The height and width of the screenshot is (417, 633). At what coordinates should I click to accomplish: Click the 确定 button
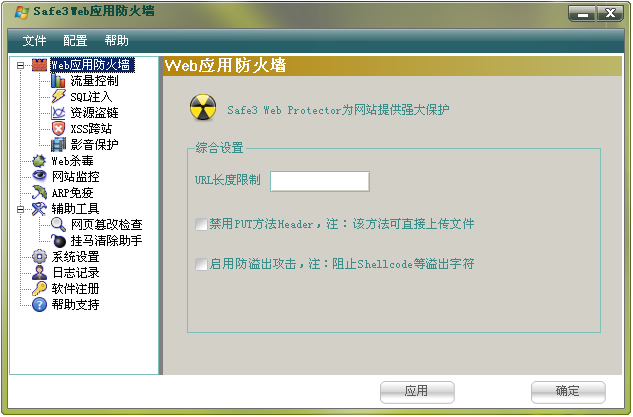(x=568, y=392)
